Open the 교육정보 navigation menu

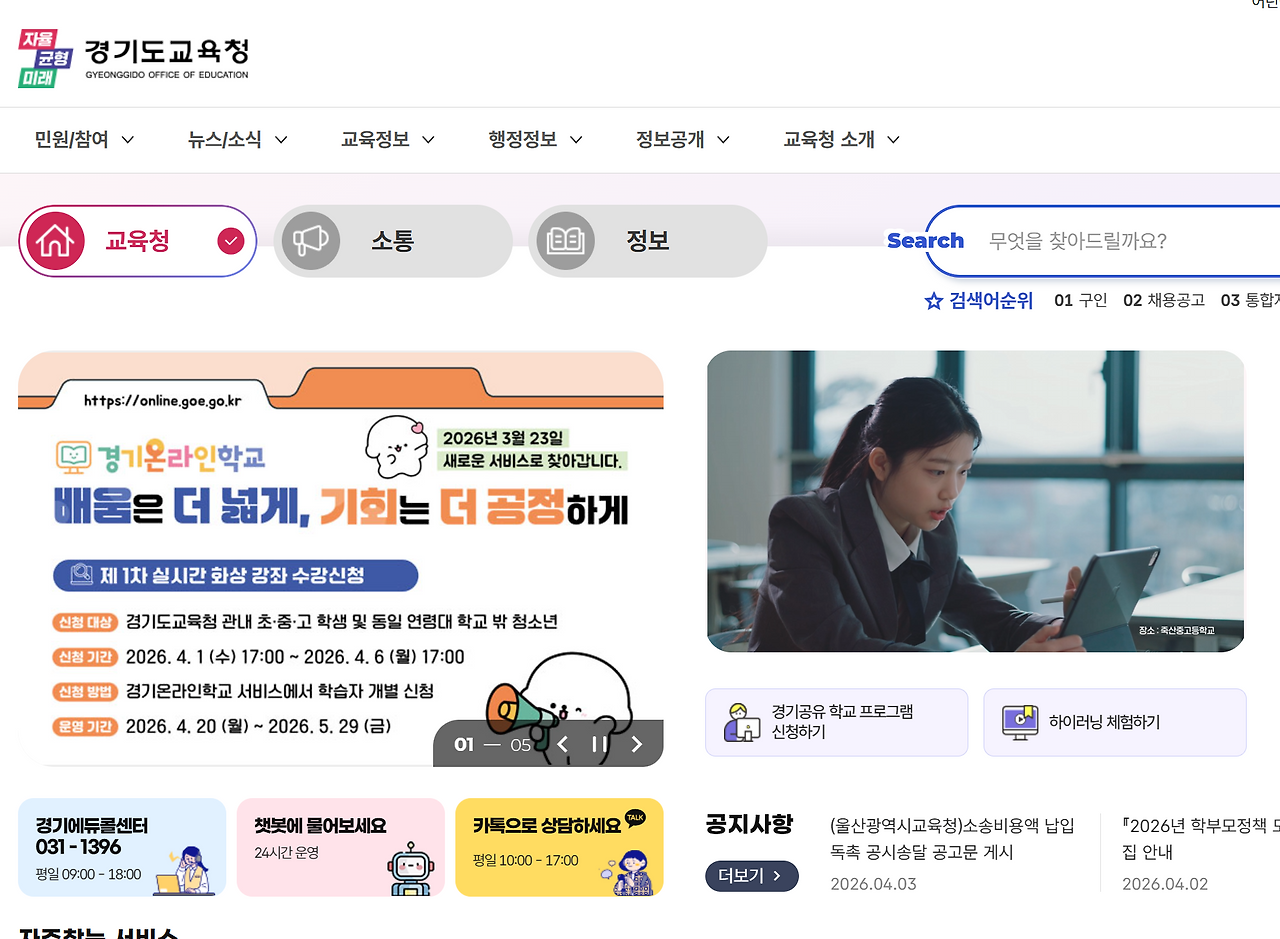click(x=388, y=140)
